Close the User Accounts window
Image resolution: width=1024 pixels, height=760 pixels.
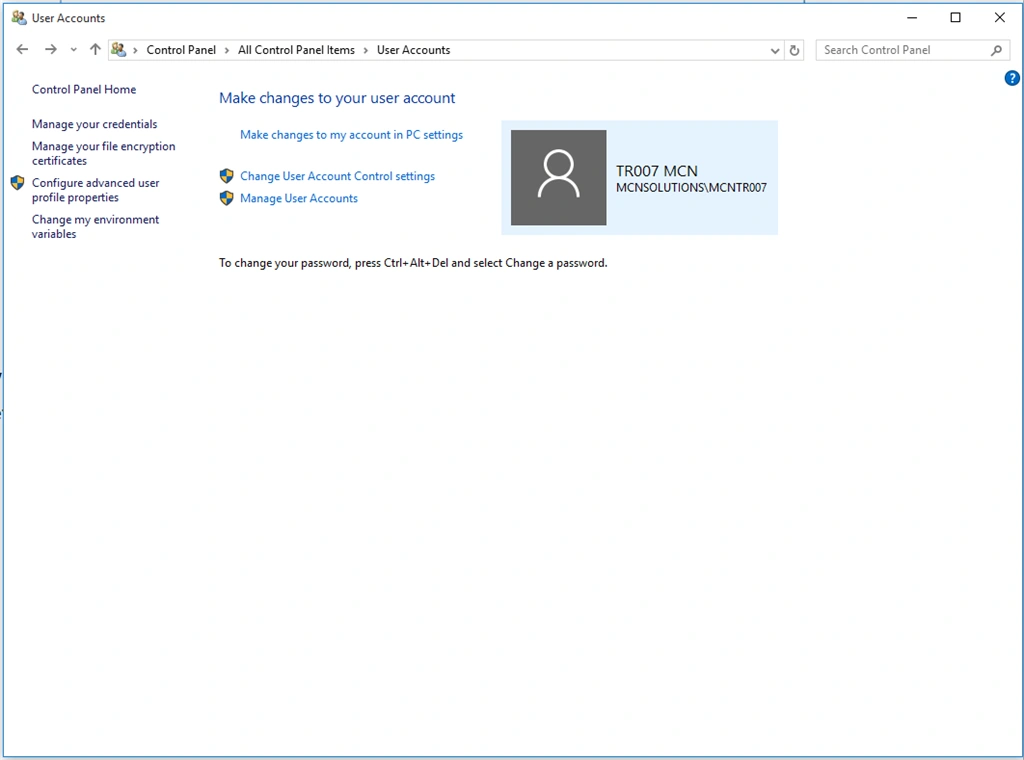pyautogui.click(x=999, y=18)
